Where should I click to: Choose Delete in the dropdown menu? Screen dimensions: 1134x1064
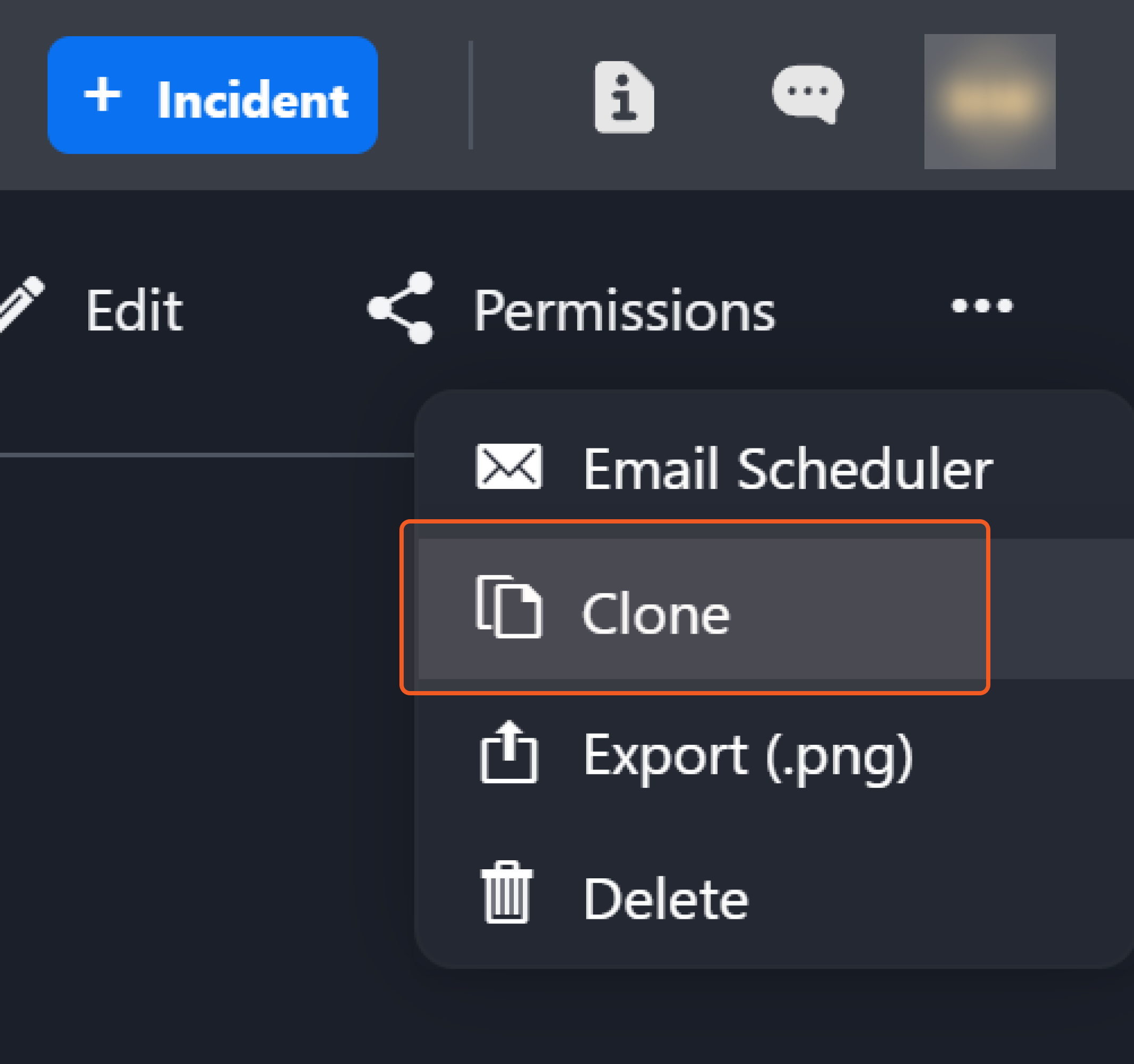pyautogui.click(x=666, y=899)
